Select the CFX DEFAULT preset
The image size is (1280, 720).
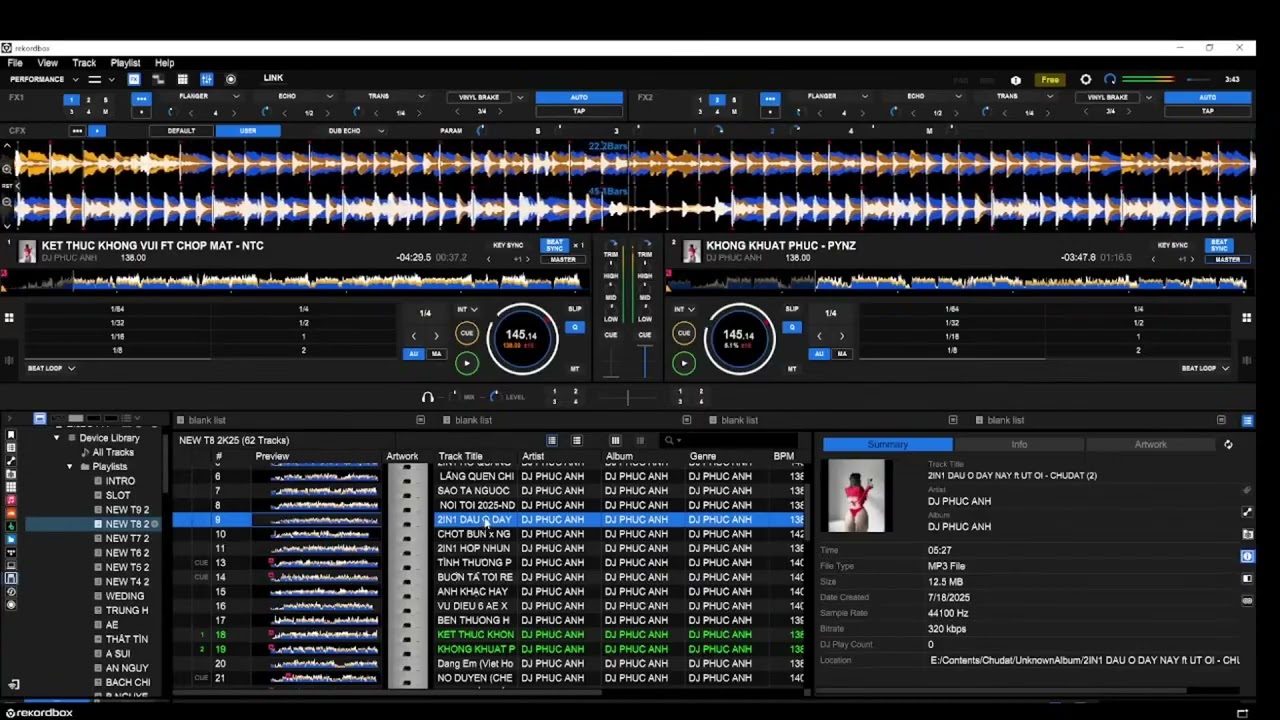181,131
